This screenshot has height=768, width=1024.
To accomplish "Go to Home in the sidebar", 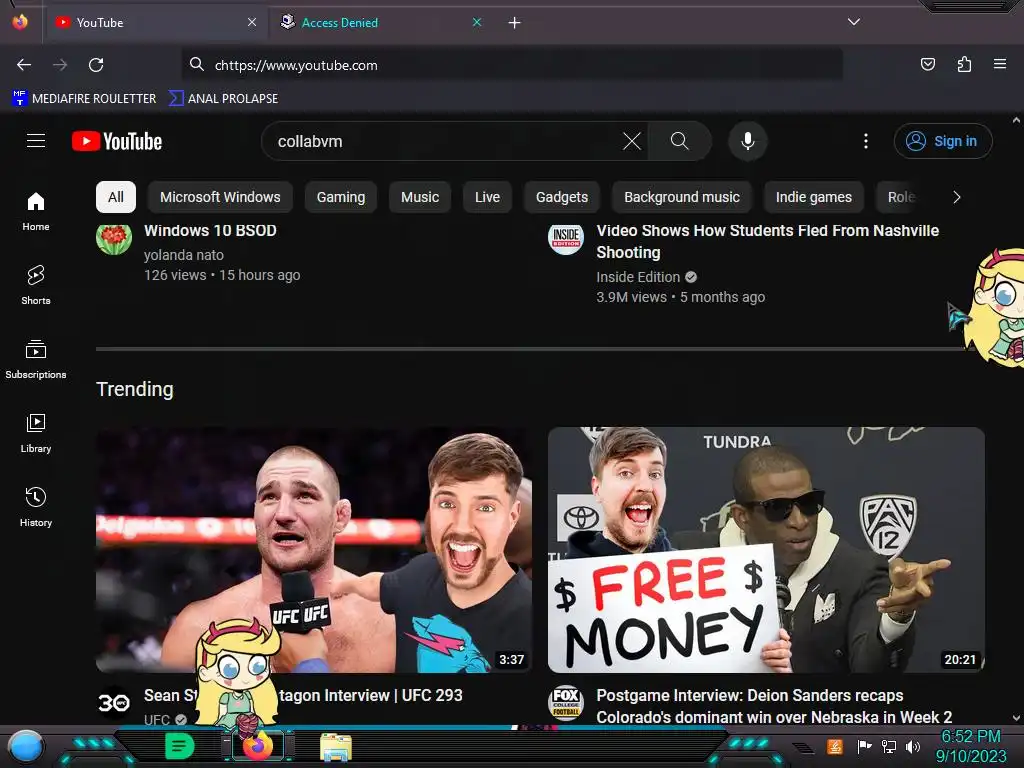I will pos(36,211).
